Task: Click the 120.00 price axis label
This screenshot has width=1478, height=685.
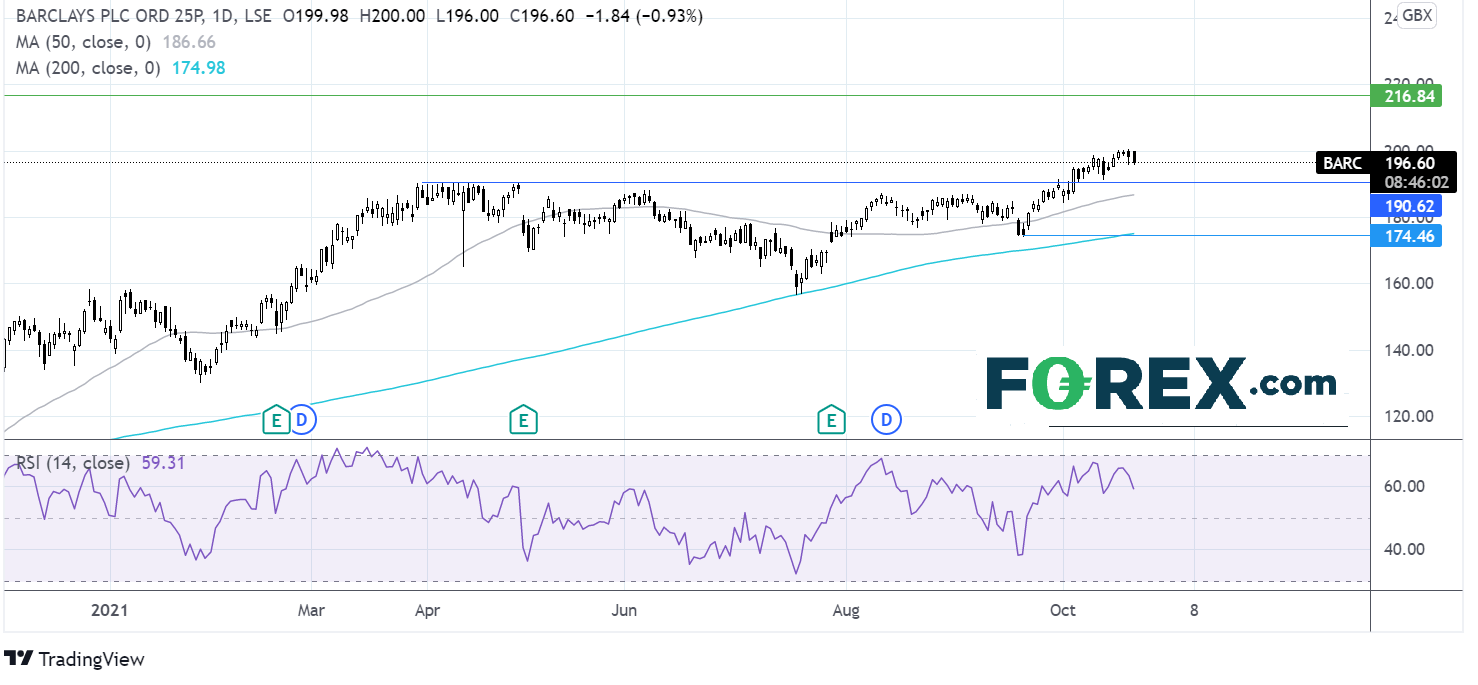Action: click(1411, 417)
